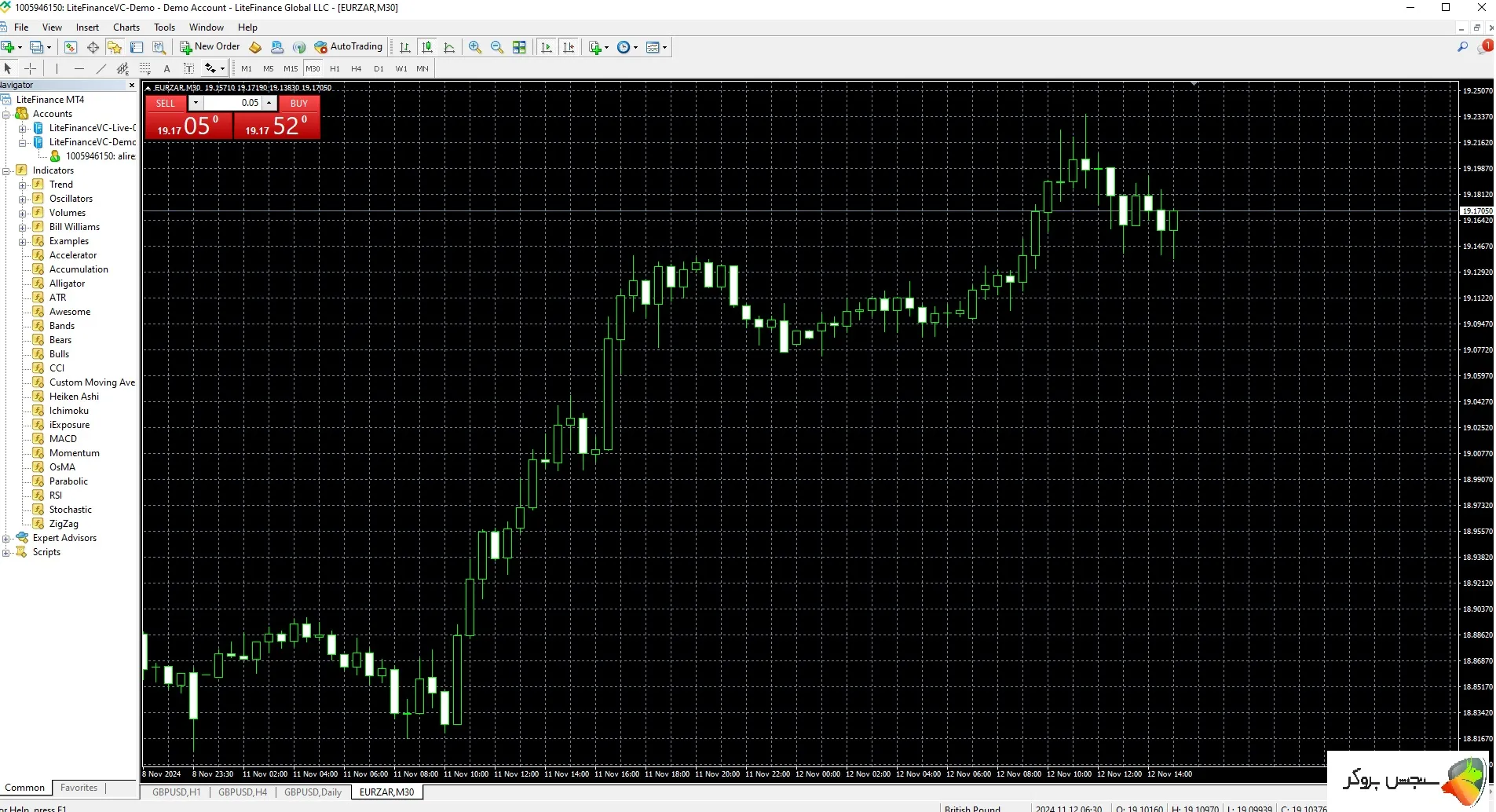Show the Market Watch window
Image resolution: width=1496 pixels, height=812 pixels.
point(71,47)
